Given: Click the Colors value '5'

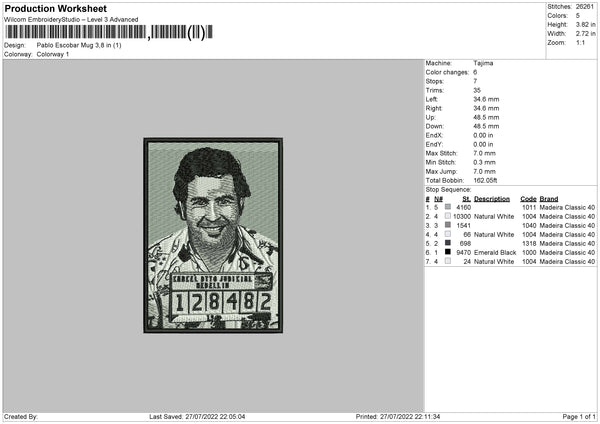Looking at the screenshot, I should (578, 16).
